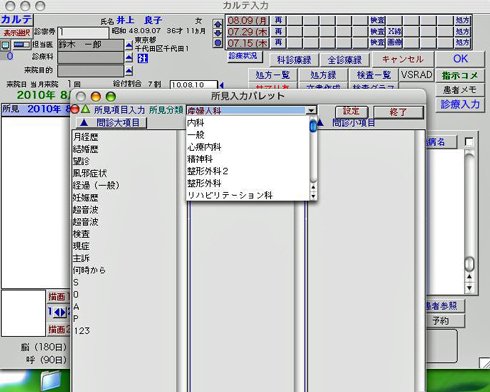490x392 pixels.
Task: Click the left-right arrows beside 描画1
Action: [x=60, y=313]
